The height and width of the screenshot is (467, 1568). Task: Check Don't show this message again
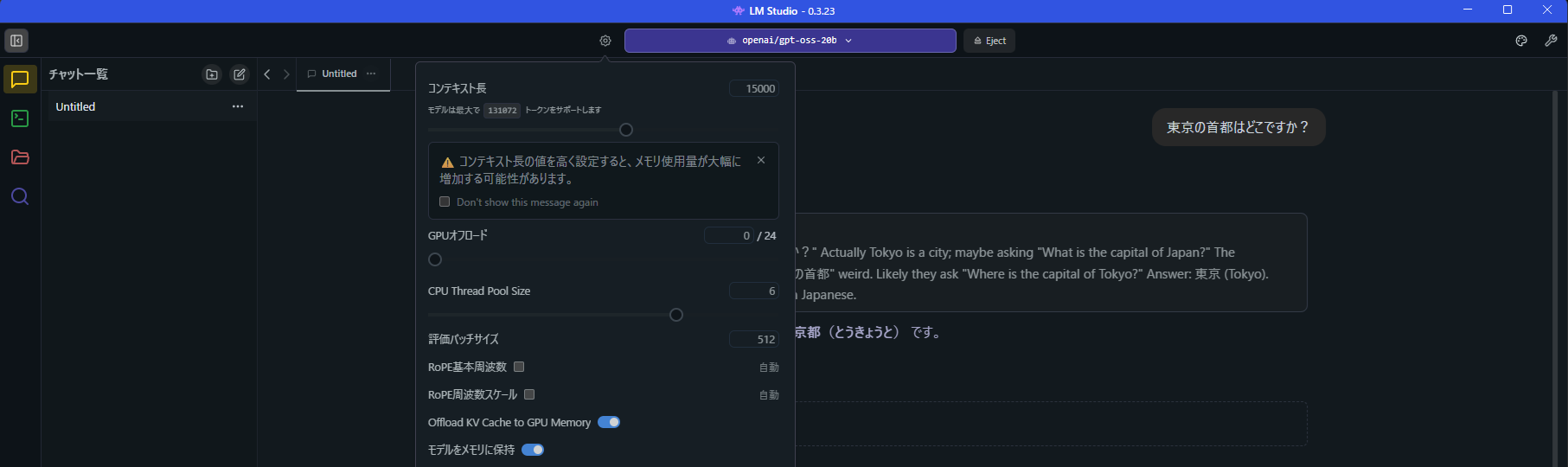pos(445,202)
